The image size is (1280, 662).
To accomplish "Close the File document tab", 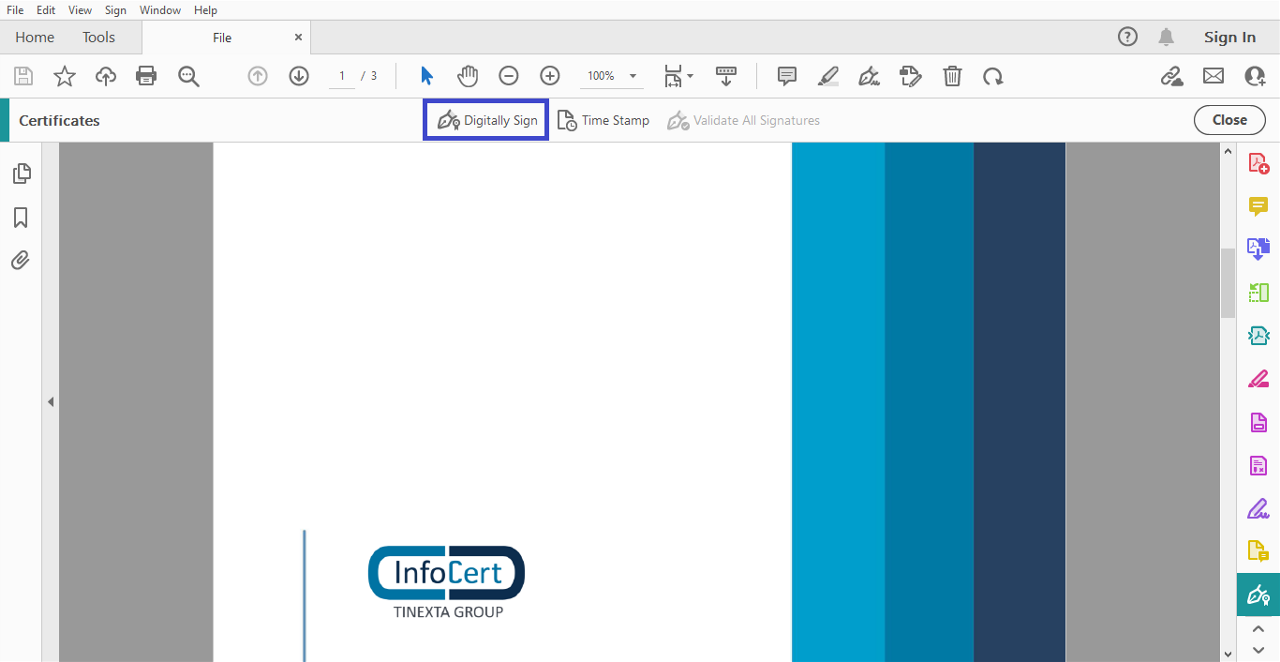I will point(298,37).
